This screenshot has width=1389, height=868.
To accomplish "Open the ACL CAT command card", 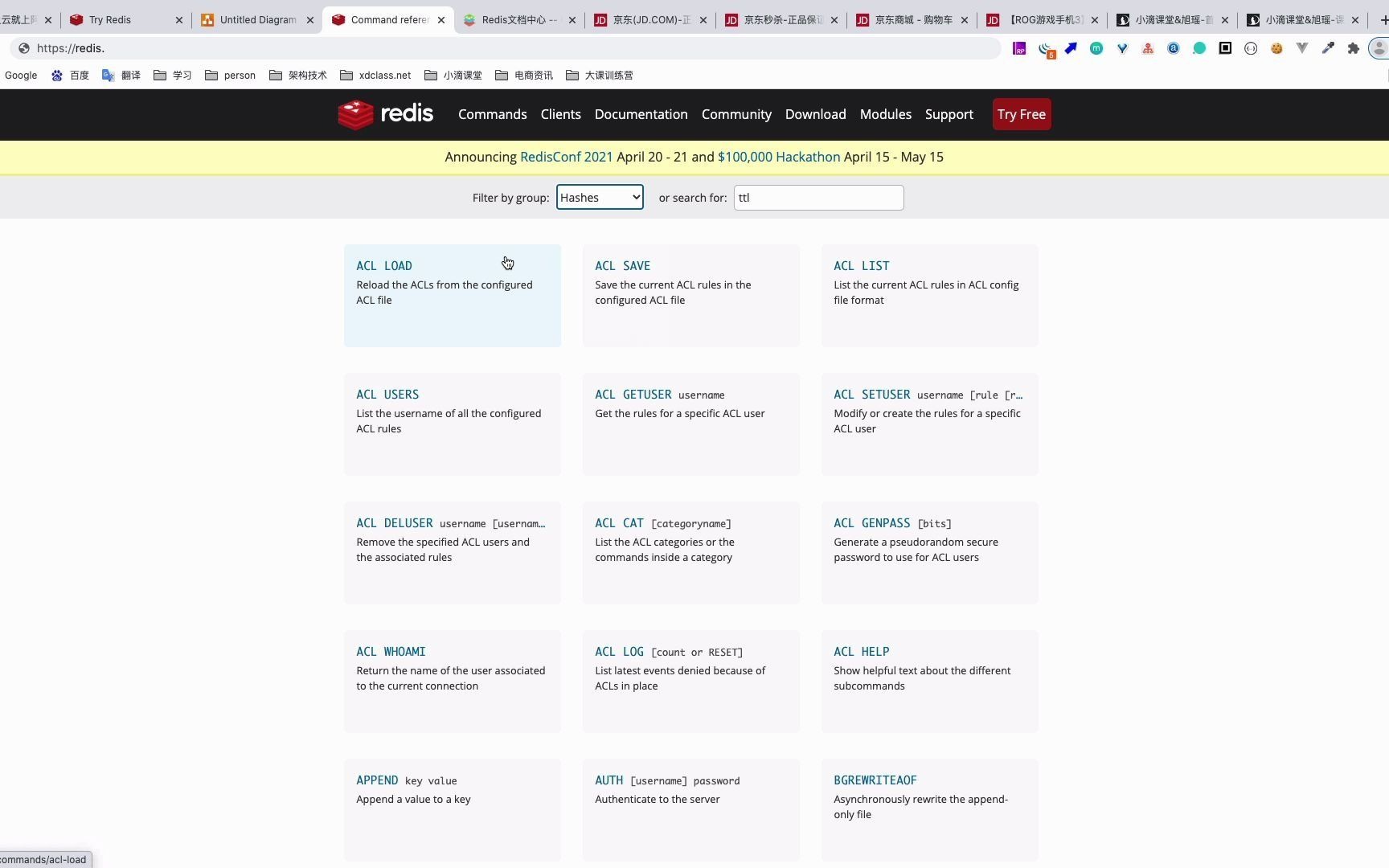I will point(691,553).
